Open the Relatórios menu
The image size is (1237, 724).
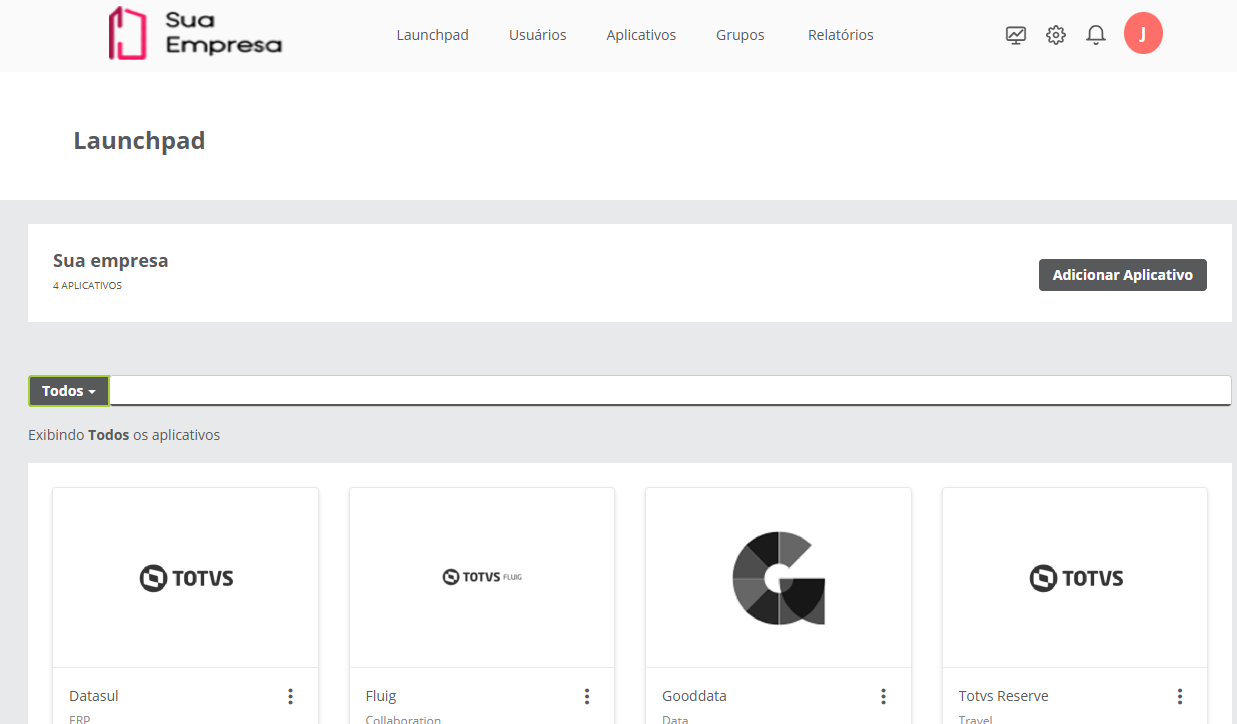coord(841,35)
